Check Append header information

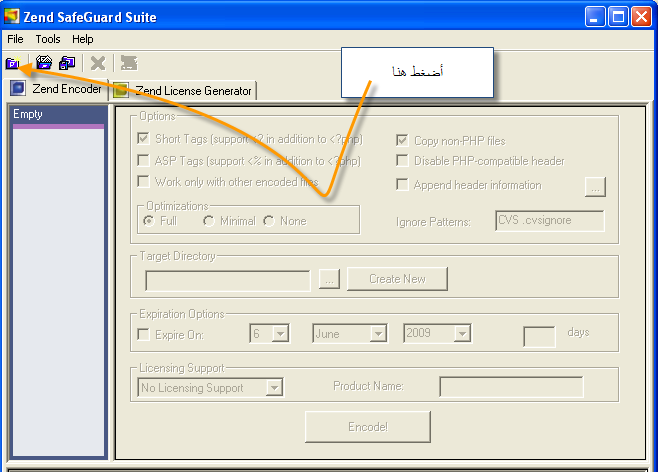(402, 185)
